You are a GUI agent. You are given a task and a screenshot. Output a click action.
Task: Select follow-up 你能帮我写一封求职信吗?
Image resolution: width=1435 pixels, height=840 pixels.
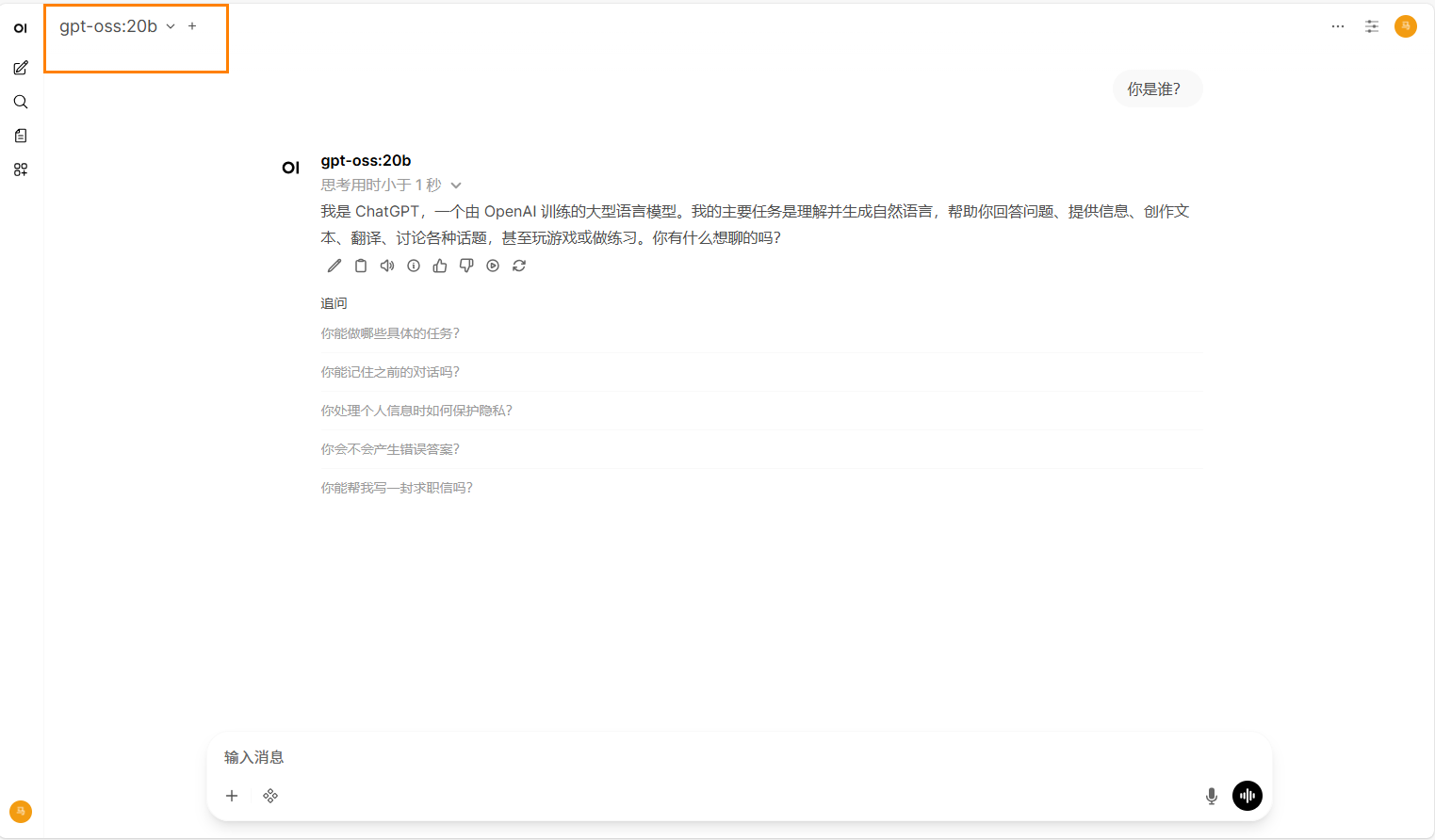tap(397, 488)
